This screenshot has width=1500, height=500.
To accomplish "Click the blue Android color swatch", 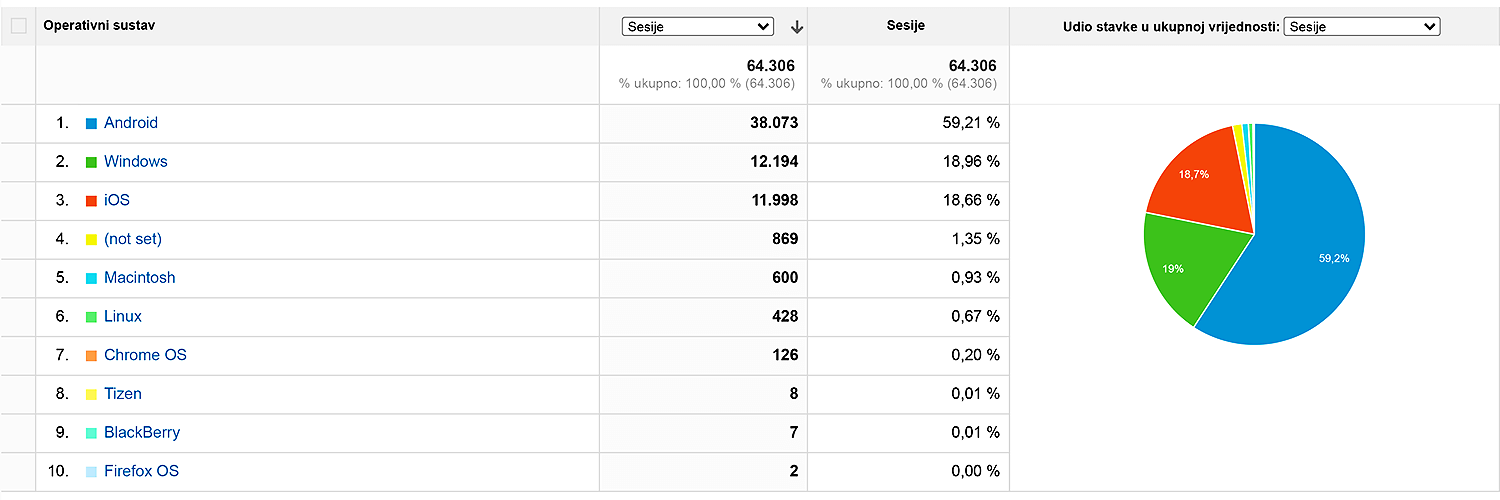I will pos(91,123).
